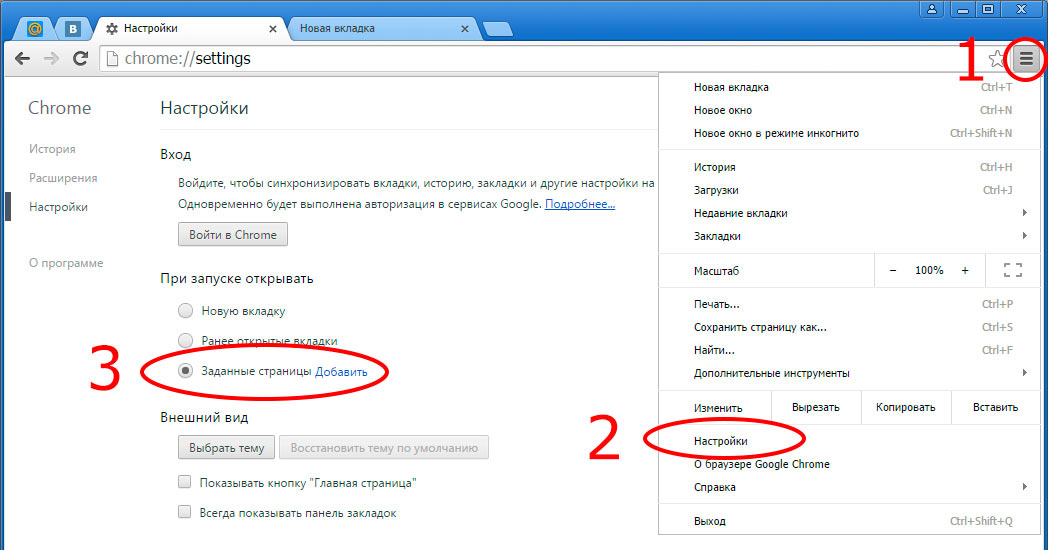
Task: Bookmark this page with star icon
Action: pyautogui.click(x=997, y=59)
